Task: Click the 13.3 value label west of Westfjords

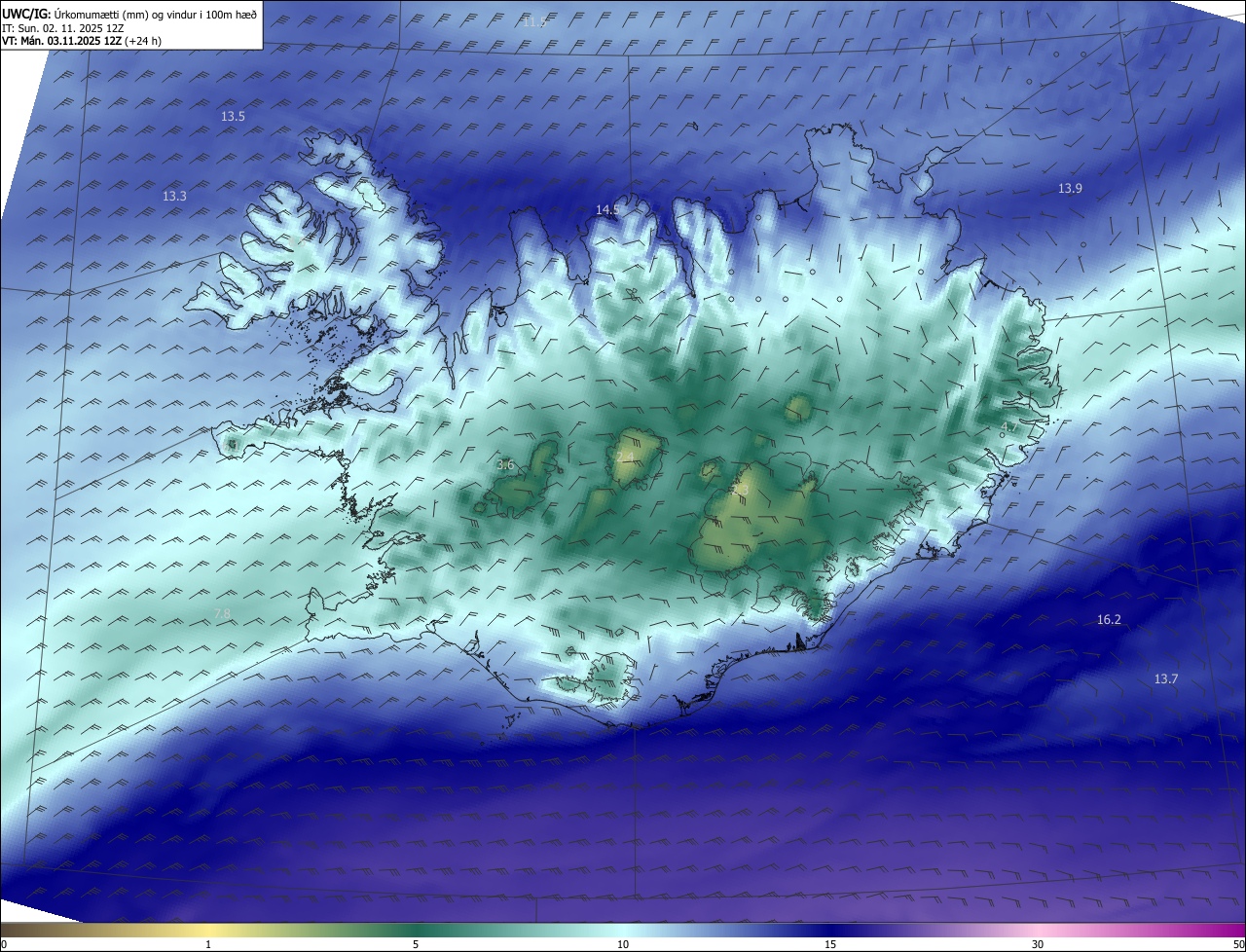Action: pos(174,196)
